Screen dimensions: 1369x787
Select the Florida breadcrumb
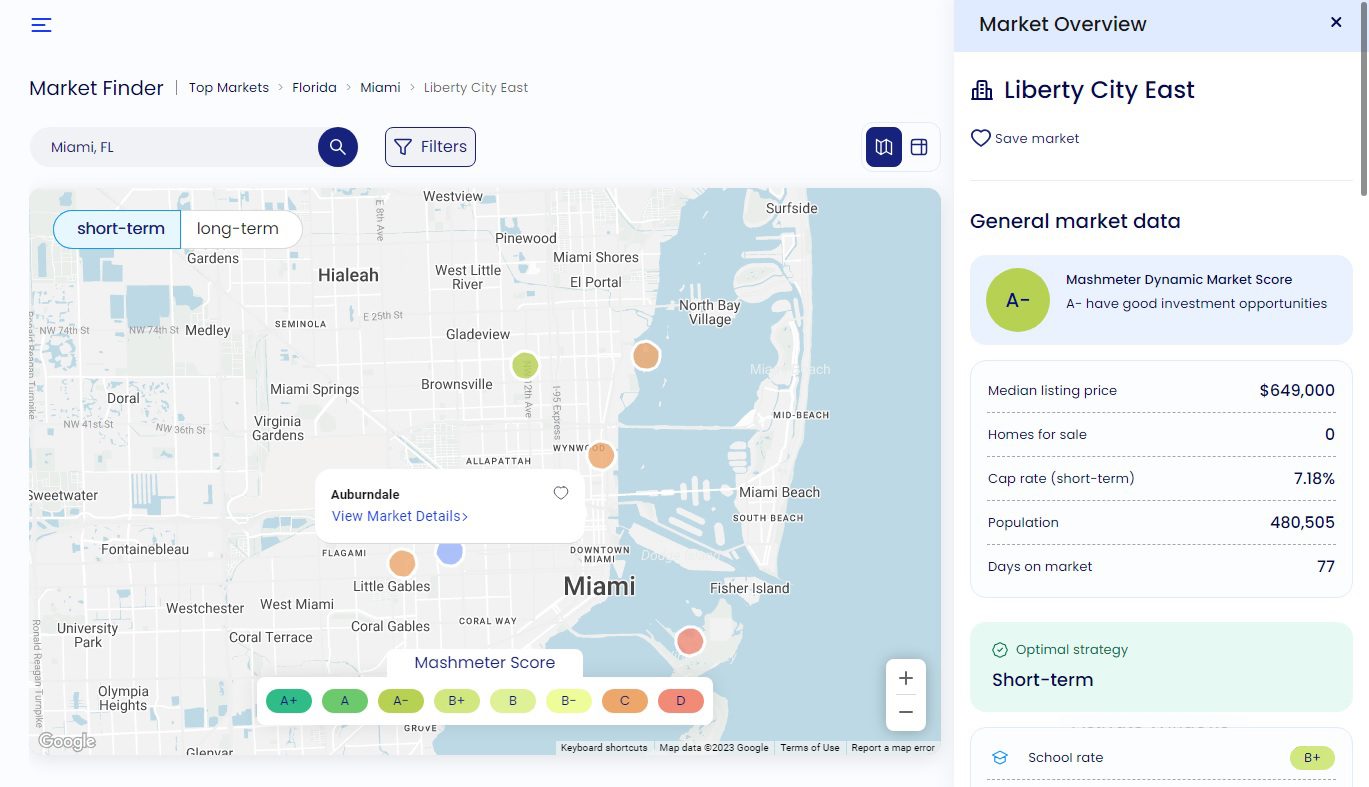pyautogui.click(x=314, y=87)
